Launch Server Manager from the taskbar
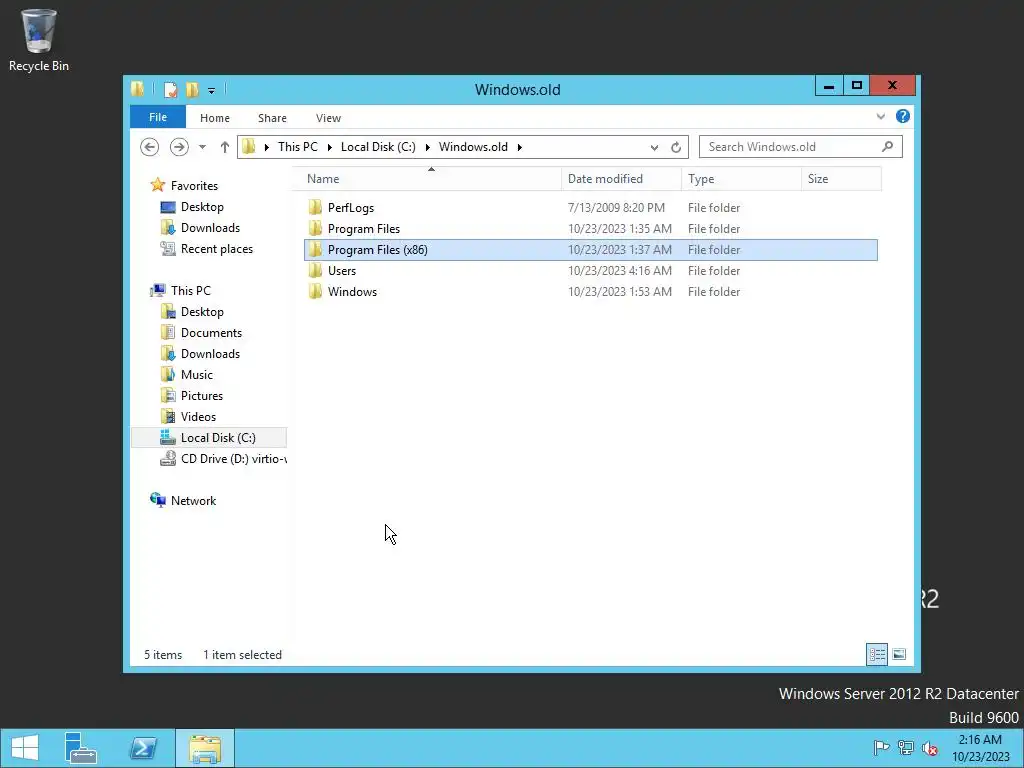The height and width of the screenshot is (768, 1024). [81, 748]
